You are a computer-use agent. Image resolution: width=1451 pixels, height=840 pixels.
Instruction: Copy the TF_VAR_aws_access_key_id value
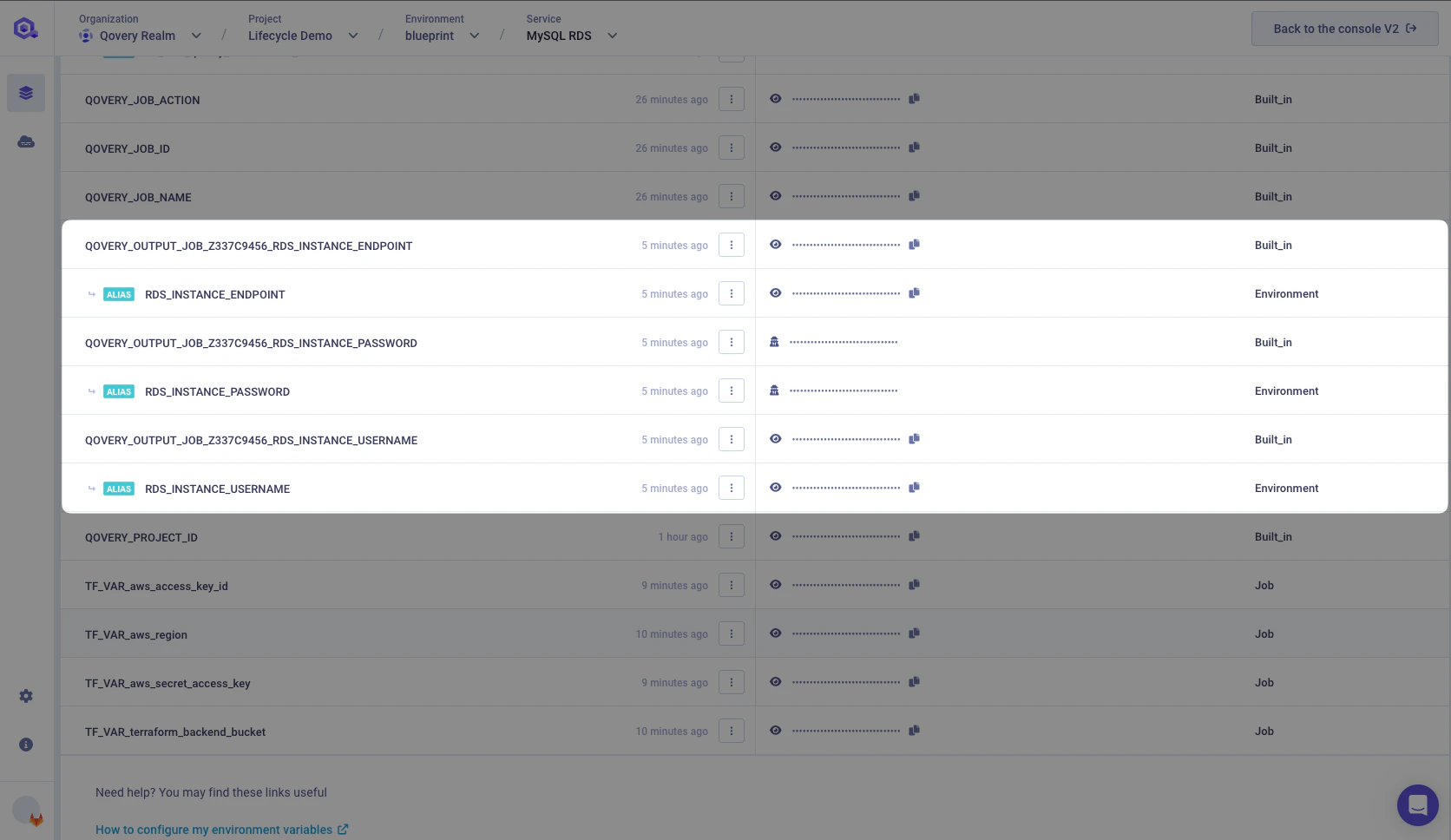click(914, 585)
